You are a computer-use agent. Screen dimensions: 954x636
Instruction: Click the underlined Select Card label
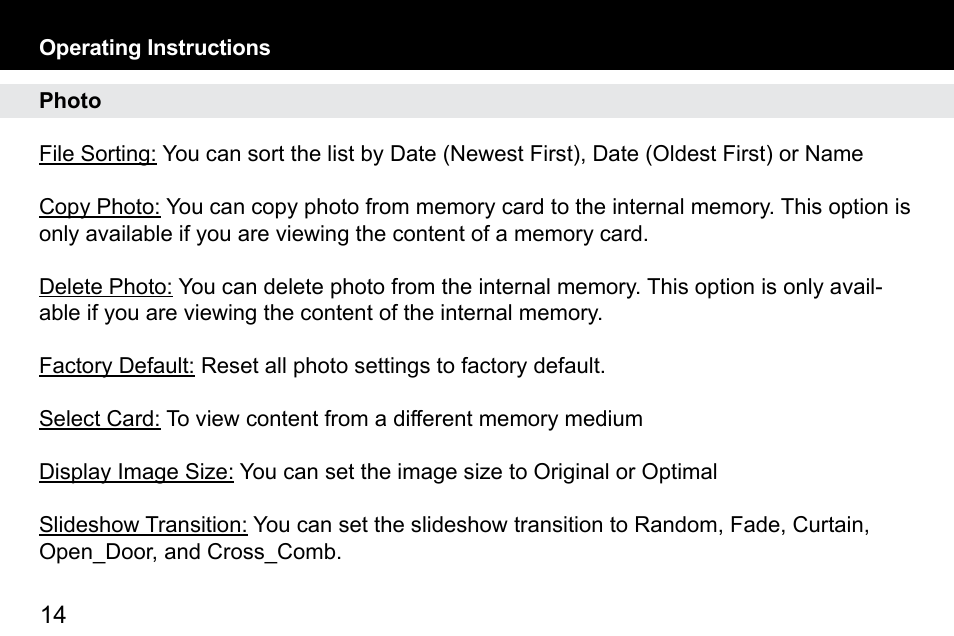[100, 419]
